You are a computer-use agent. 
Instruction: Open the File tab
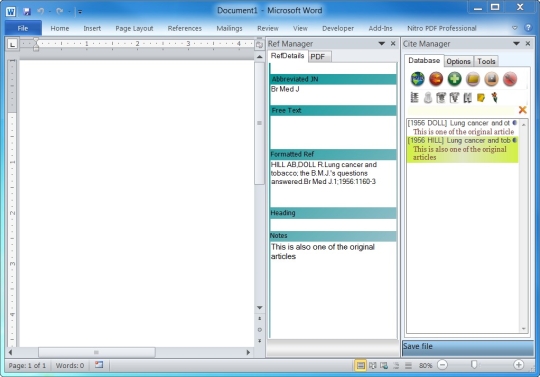click(x=23, y=28)
